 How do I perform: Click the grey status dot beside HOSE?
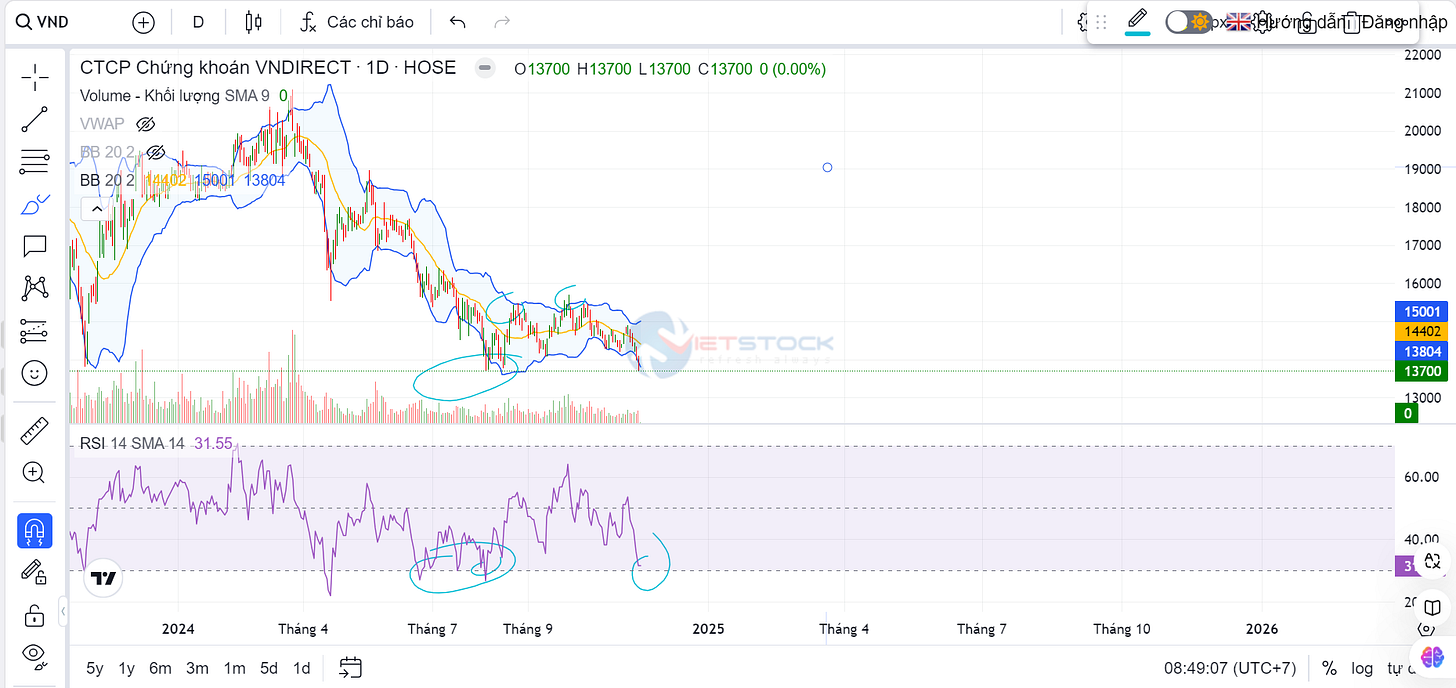click(485, 69)
